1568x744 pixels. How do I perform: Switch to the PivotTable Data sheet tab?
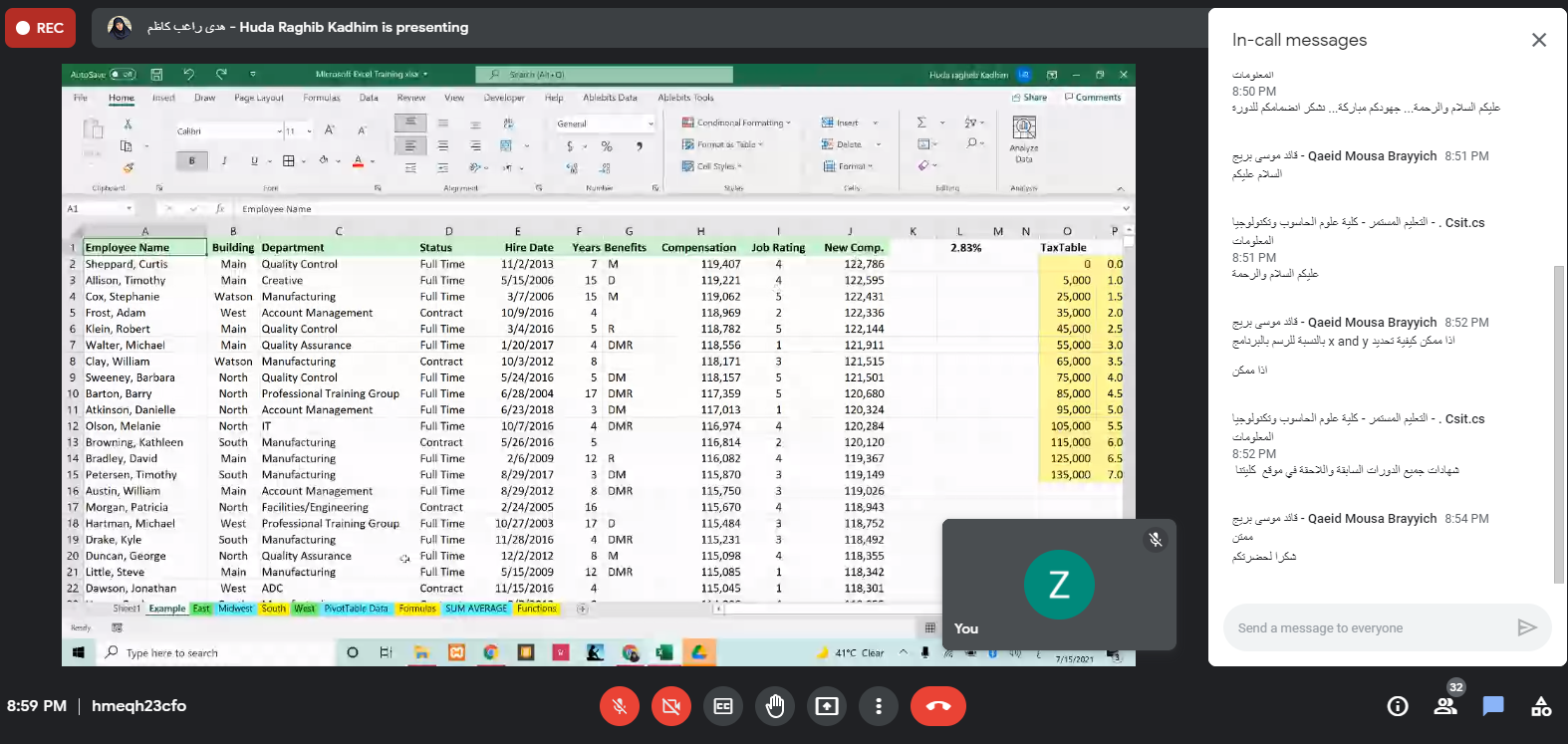click(x=356, y=609)
